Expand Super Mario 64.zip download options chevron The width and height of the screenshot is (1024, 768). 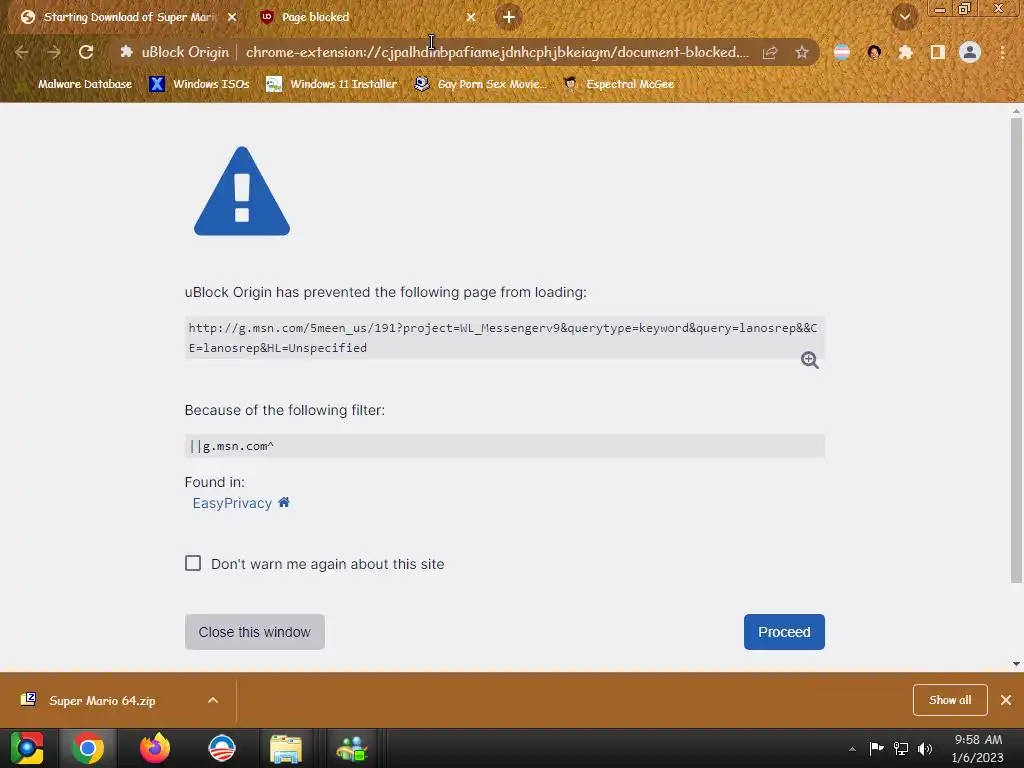pos(213,700)
